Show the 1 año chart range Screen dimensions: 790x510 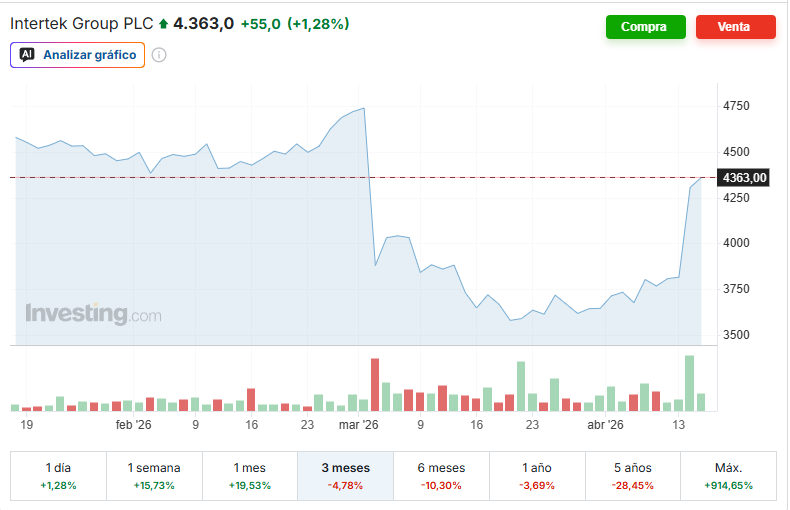pos(537,476)
